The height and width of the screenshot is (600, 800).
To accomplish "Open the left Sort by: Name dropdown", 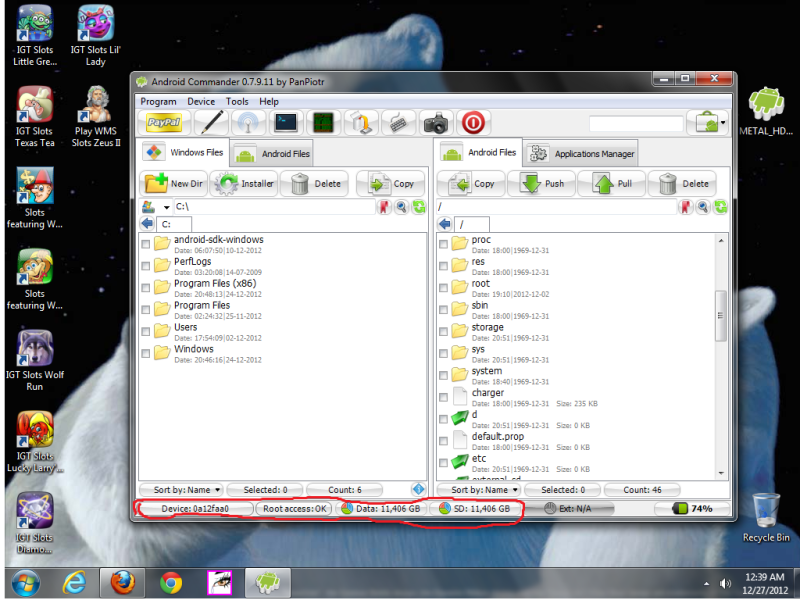I will click(x=181, y=490).
